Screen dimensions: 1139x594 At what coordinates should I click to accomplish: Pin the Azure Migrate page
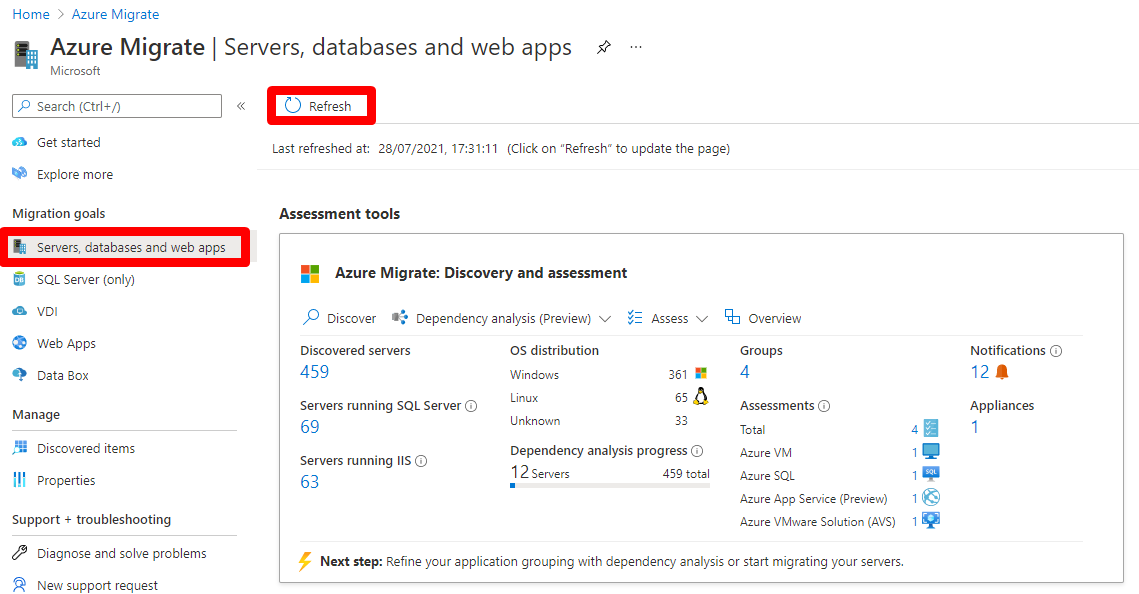pos(603,47)
